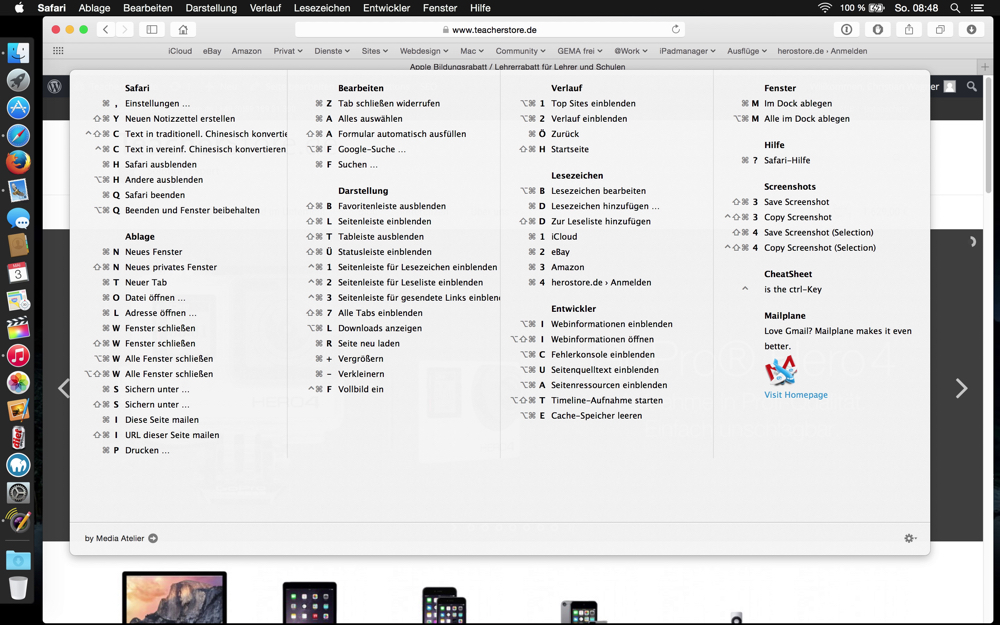
Task: Open eBay bookmark in favorites bar
Action: [212, 51]
